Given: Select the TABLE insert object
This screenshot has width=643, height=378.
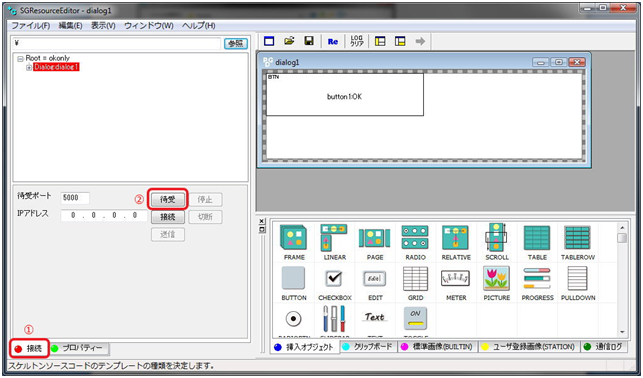Looking at the screenshot, I should click(537, 242).
